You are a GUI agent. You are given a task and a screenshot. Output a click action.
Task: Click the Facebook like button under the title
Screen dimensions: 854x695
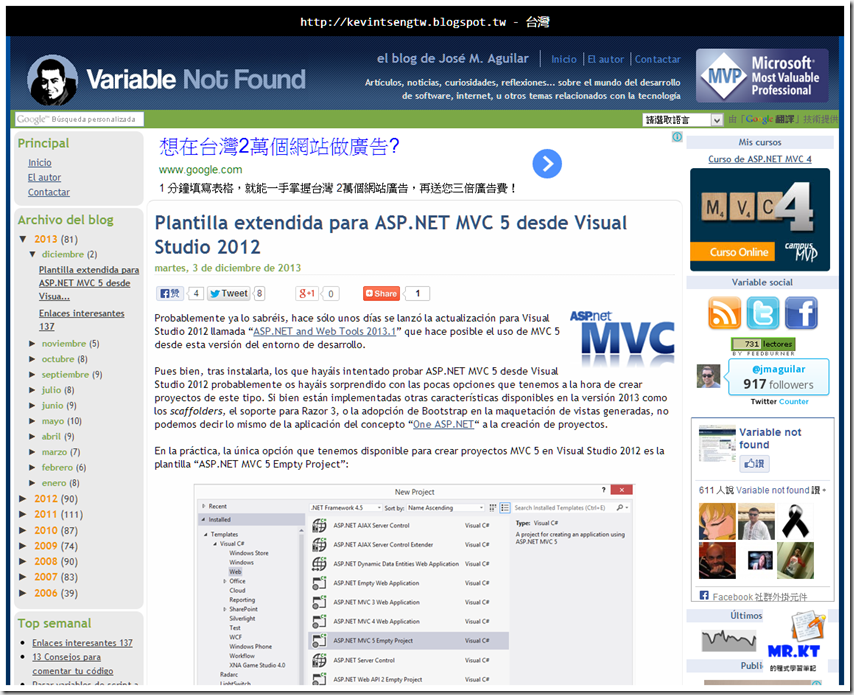[x=169, y=294]
